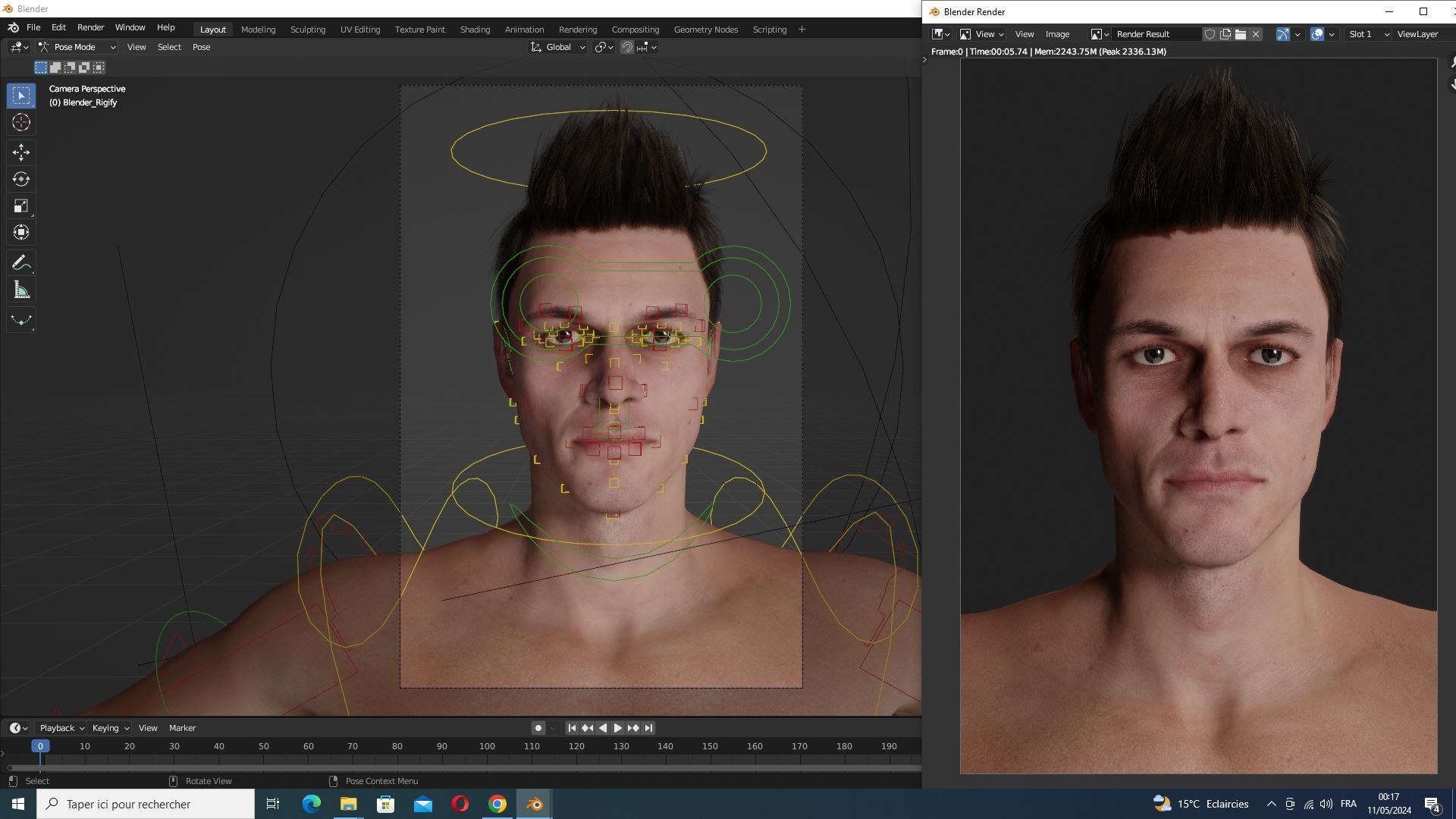
Task: Select the Rotate tool in the left toolbar
Action: click(x=21, y=179)
